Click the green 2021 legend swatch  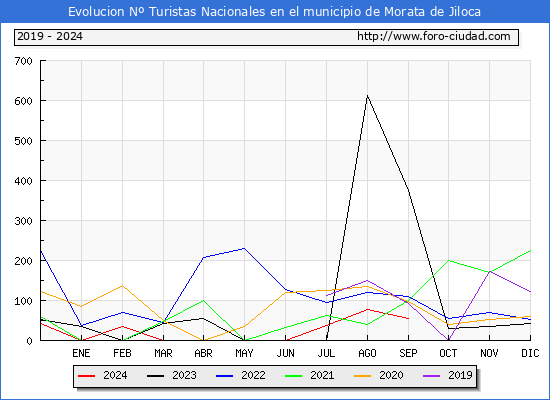tap(294, 376)
